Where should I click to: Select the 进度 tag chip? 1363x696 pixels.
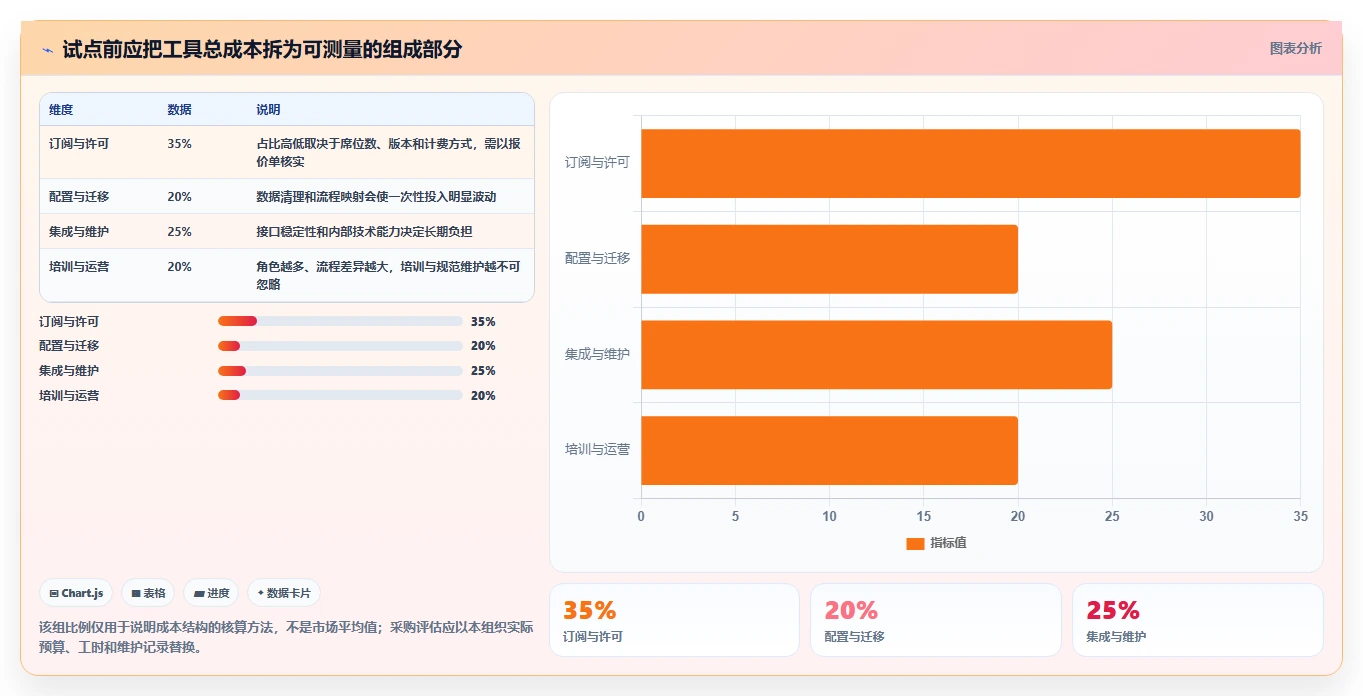pos(211,593)
